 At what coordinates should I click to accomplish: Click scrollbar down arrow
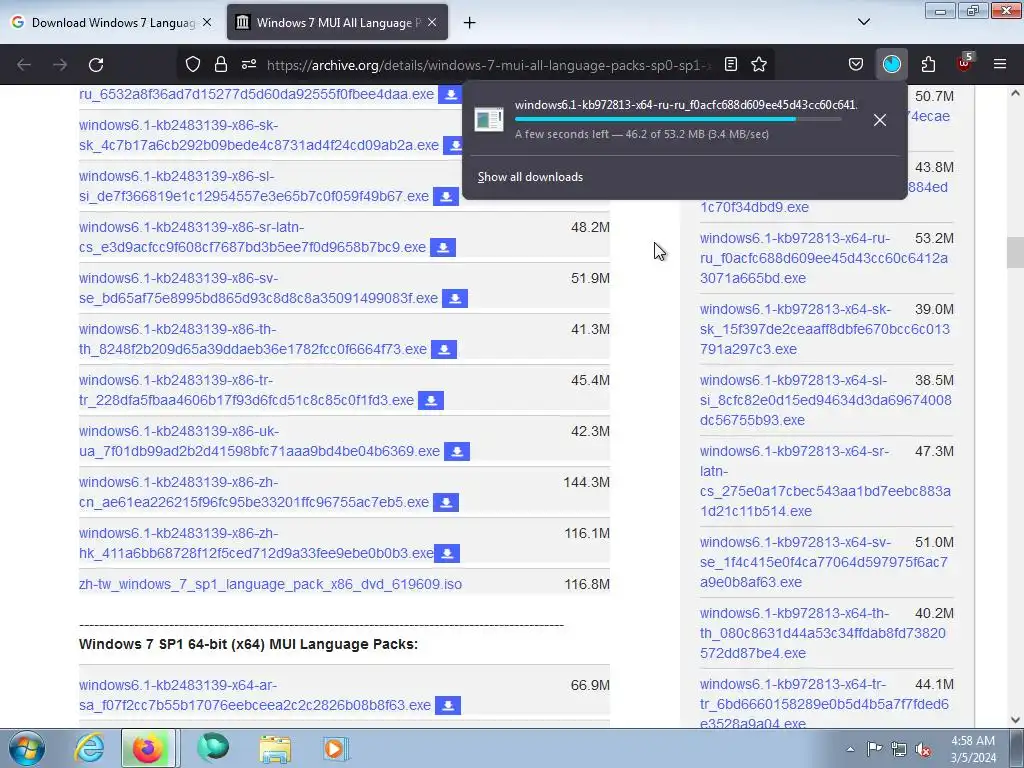1015,720
